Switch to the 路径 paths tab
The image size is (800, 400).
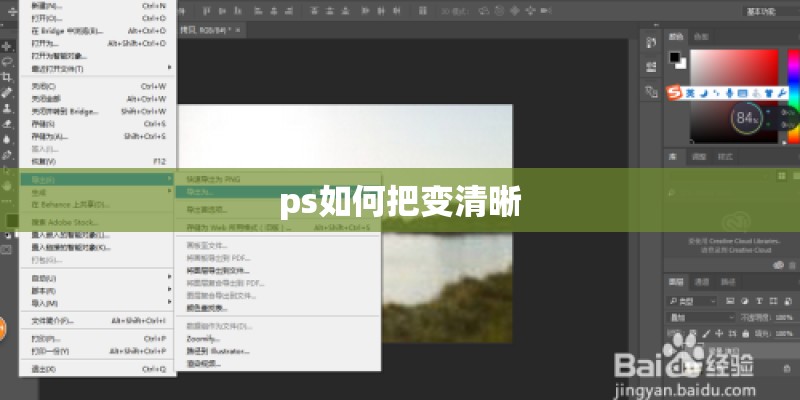728,282
